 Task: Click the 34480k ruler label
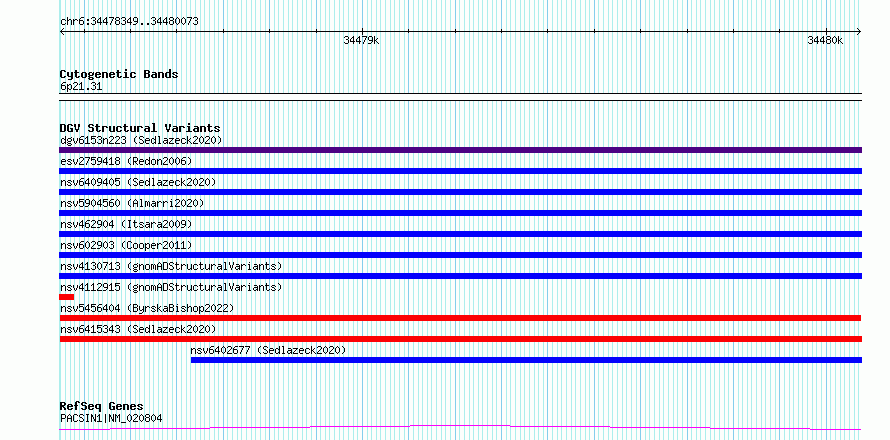[825, 40]
